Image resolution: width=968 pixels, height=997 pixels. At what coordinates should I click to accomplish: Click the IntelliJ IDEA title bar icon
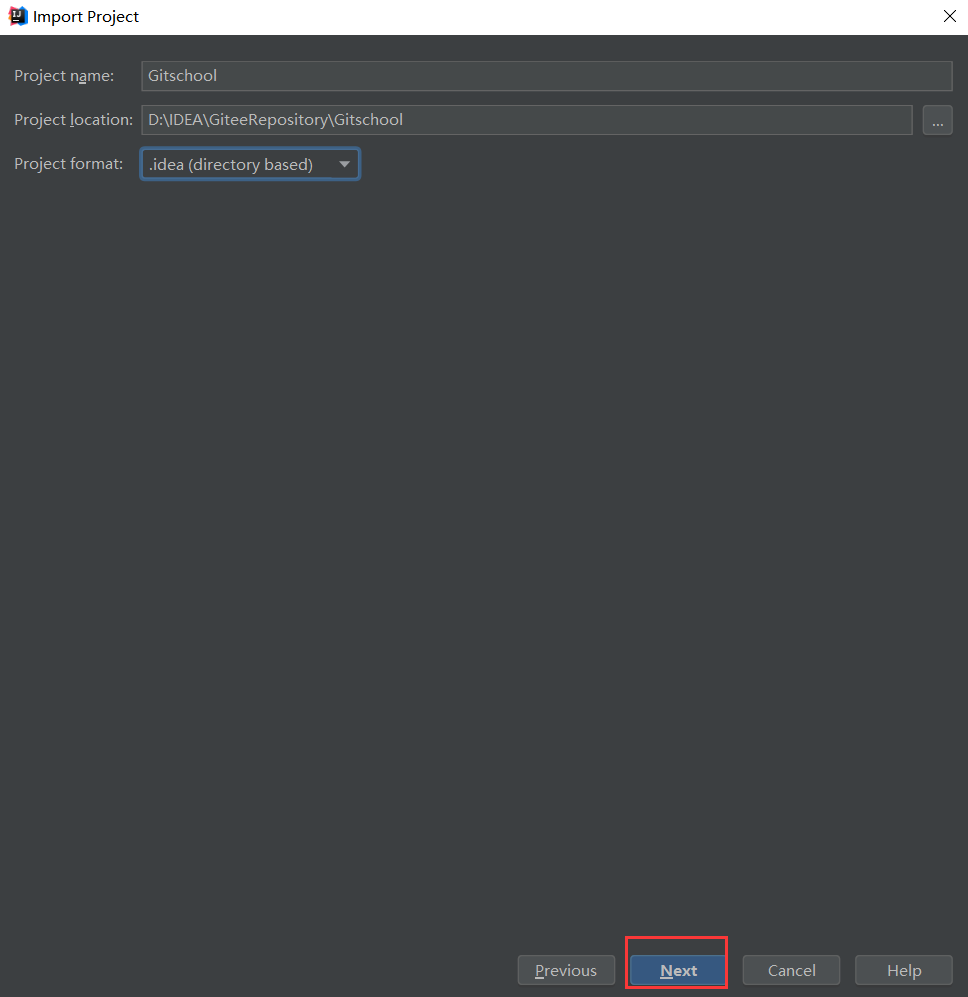(x=18, y=17)
